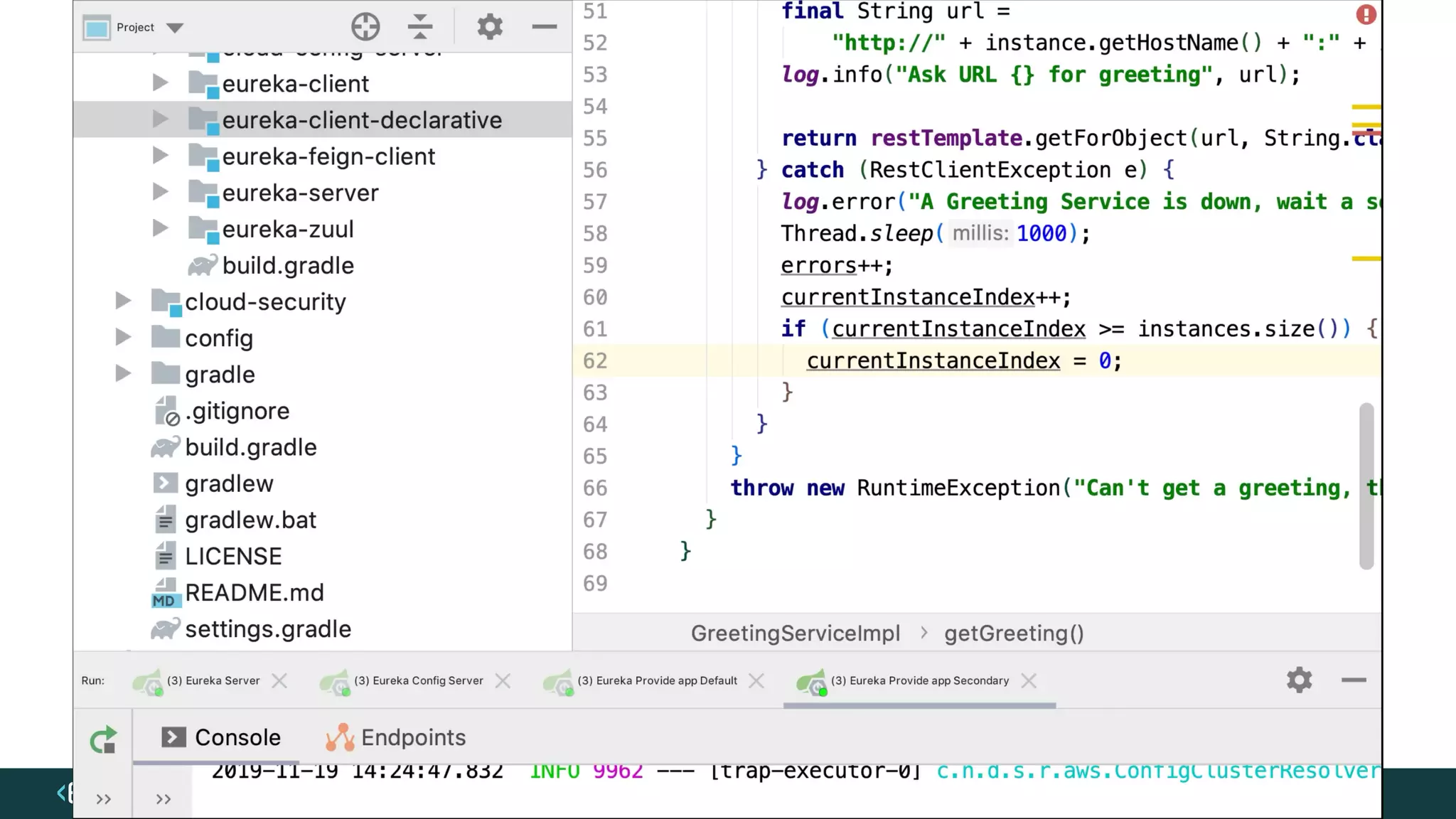This screenshot has height=819, width=1456.
Task: Click the editor vertical scrollbar thumb
Action: [x=1366, y=486]
